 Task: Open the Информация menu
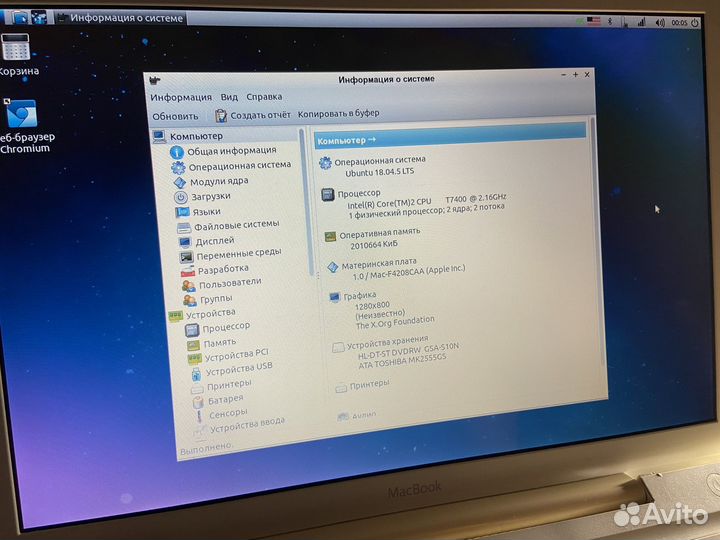(181, 97)
